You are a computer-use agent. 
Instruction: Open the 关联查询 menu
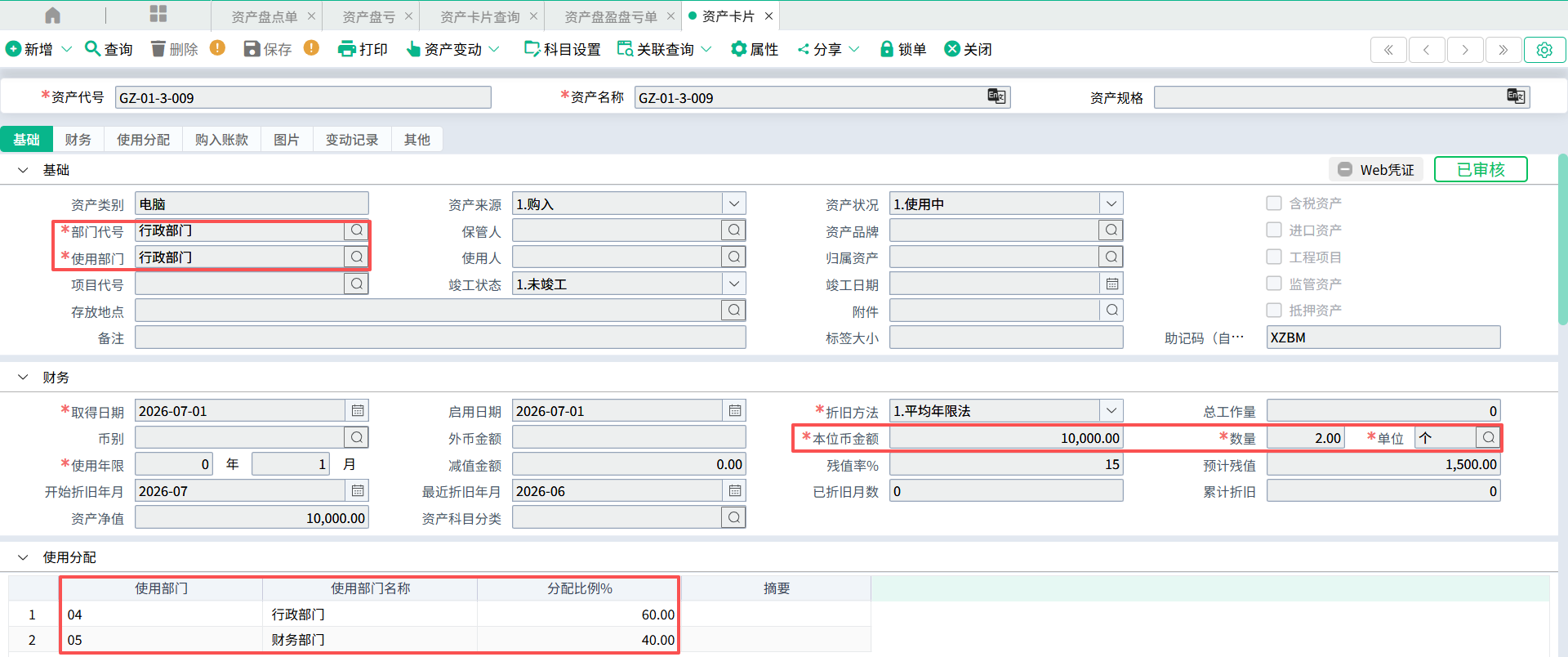(x=664, y=49)
